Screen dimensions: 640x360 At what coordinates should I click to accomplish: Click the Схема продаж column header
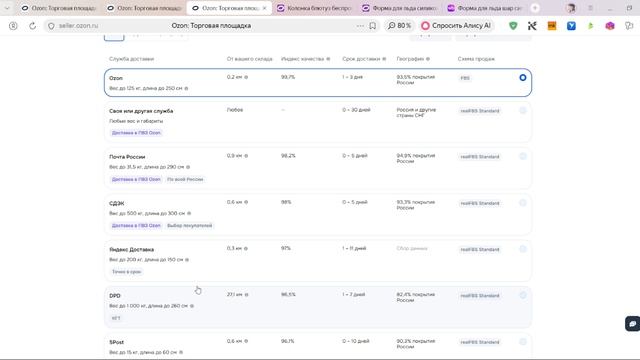click(x=476, y=59)
